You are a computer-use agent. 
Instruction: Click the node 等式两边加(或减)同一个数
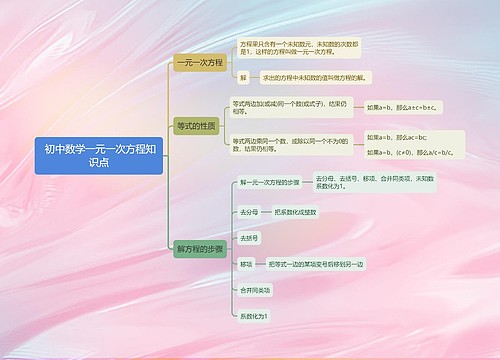click(x=292, y=107)
